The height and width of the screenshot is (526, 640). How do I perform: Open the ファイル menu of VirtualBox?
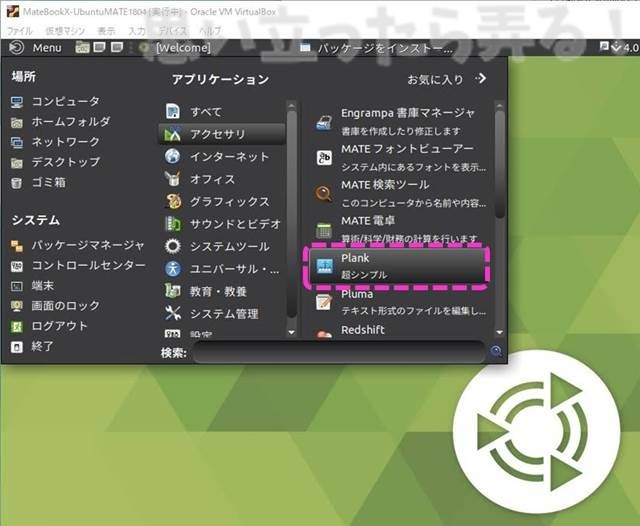pyautogui.click(x=20, y=31)
